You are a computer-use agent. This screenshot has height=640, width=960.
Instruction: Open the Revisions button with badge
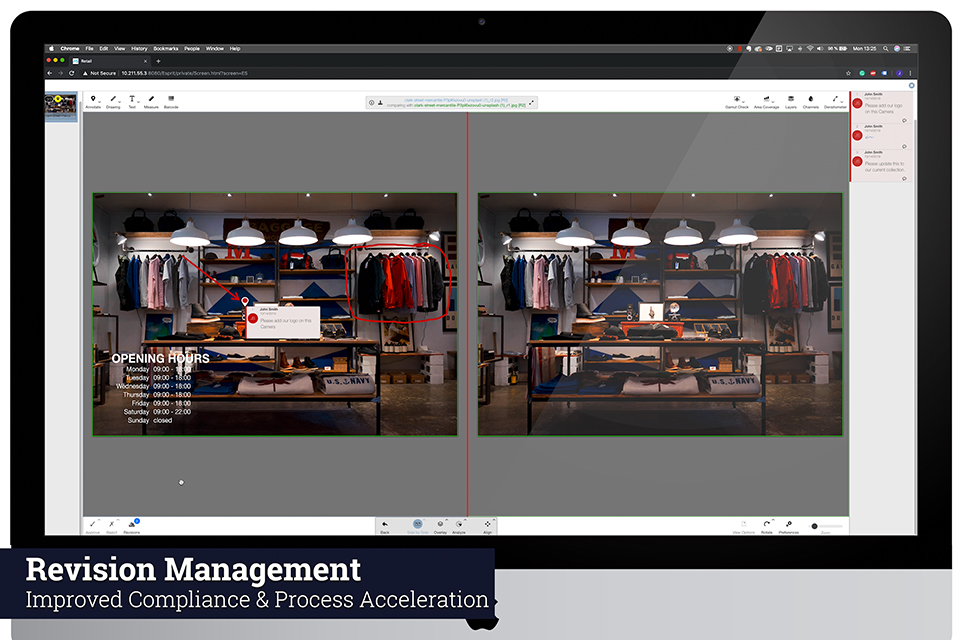(x=132, y=525)
